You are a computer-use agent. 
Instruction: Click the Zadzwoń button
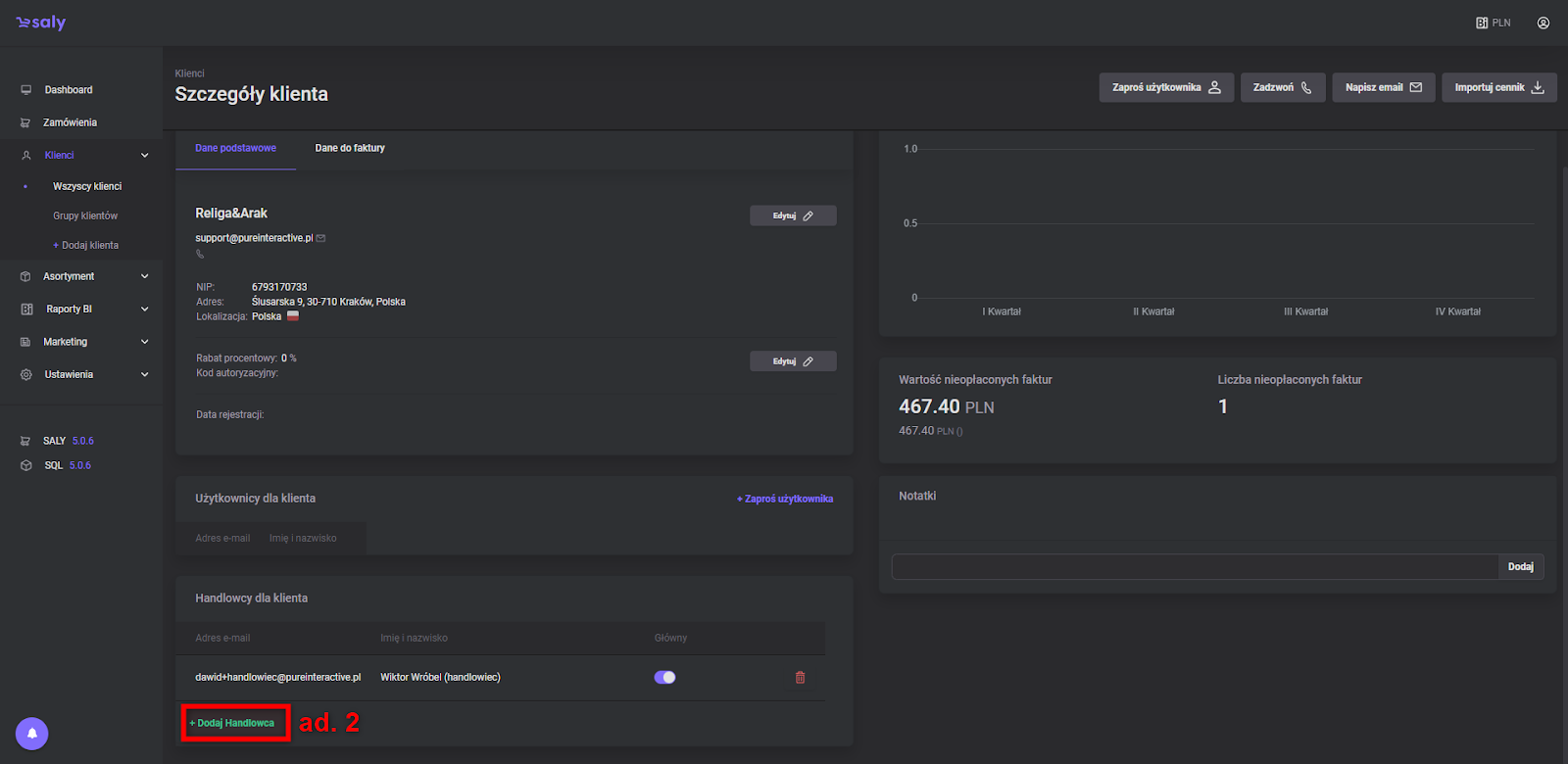click(1282, 87)
